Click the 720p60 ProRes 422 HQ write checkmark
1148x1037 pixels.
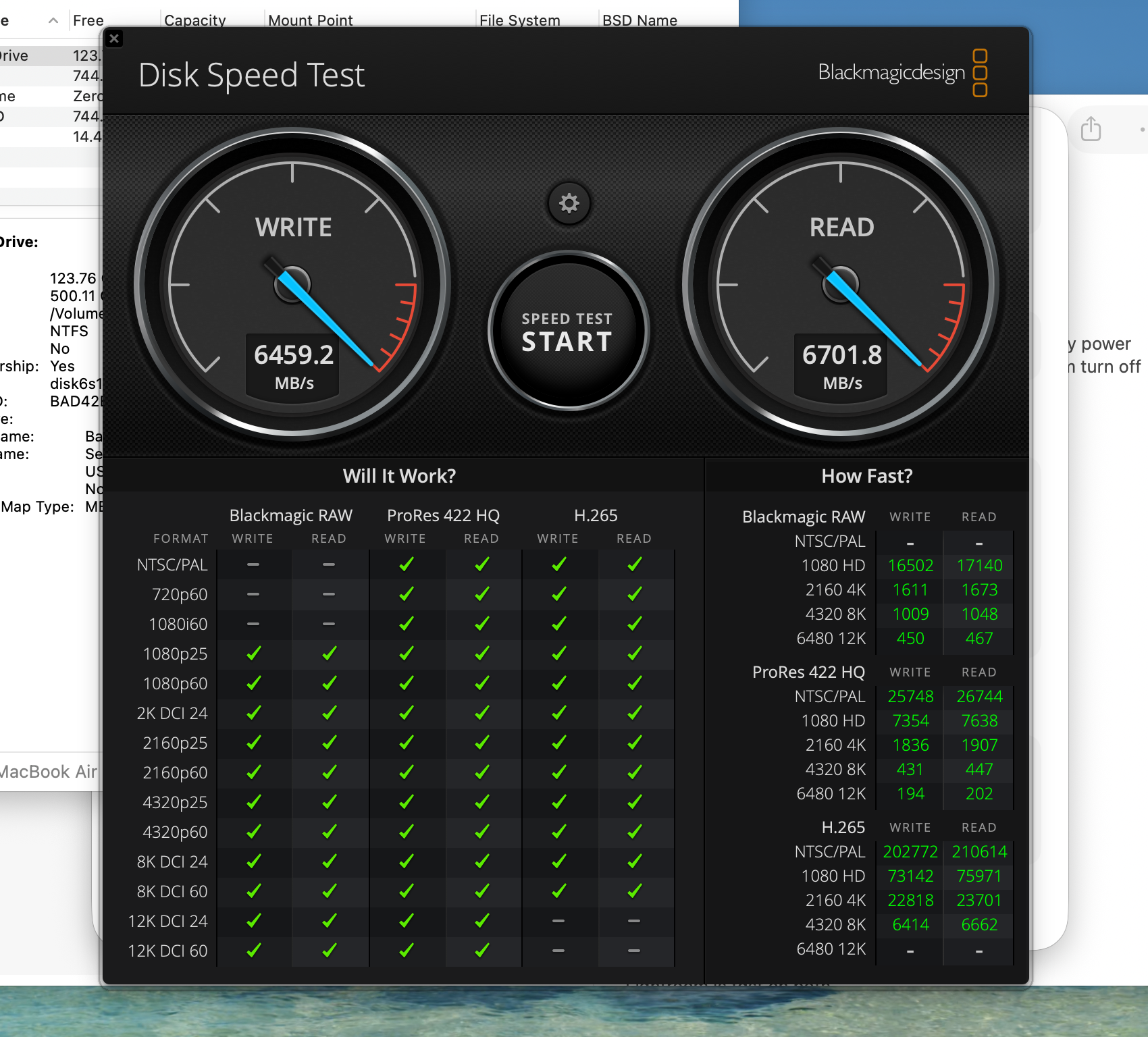click(x=406, y=594)
